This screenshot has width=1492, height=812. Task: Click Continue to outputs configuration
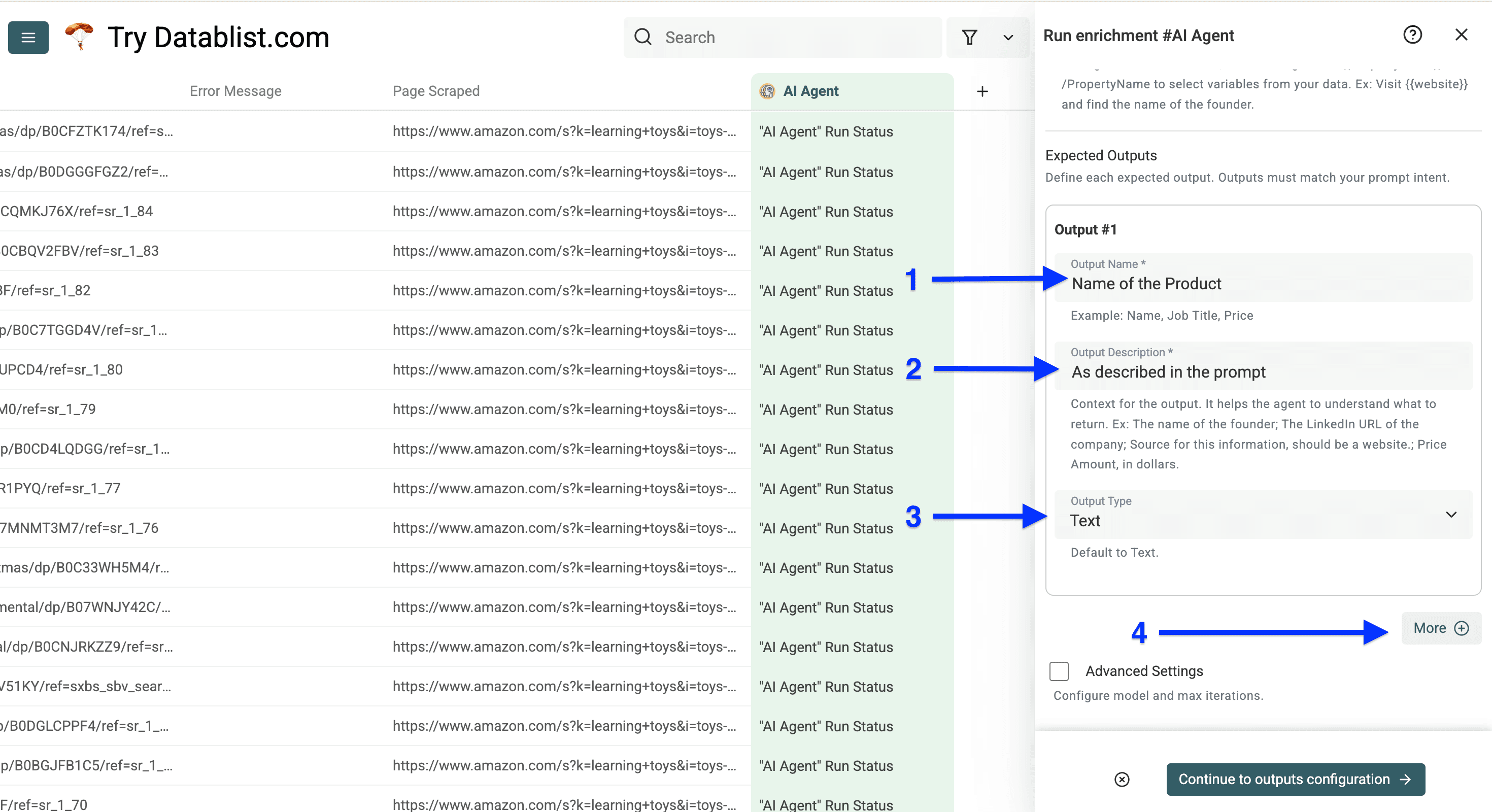coord(1296,780)
